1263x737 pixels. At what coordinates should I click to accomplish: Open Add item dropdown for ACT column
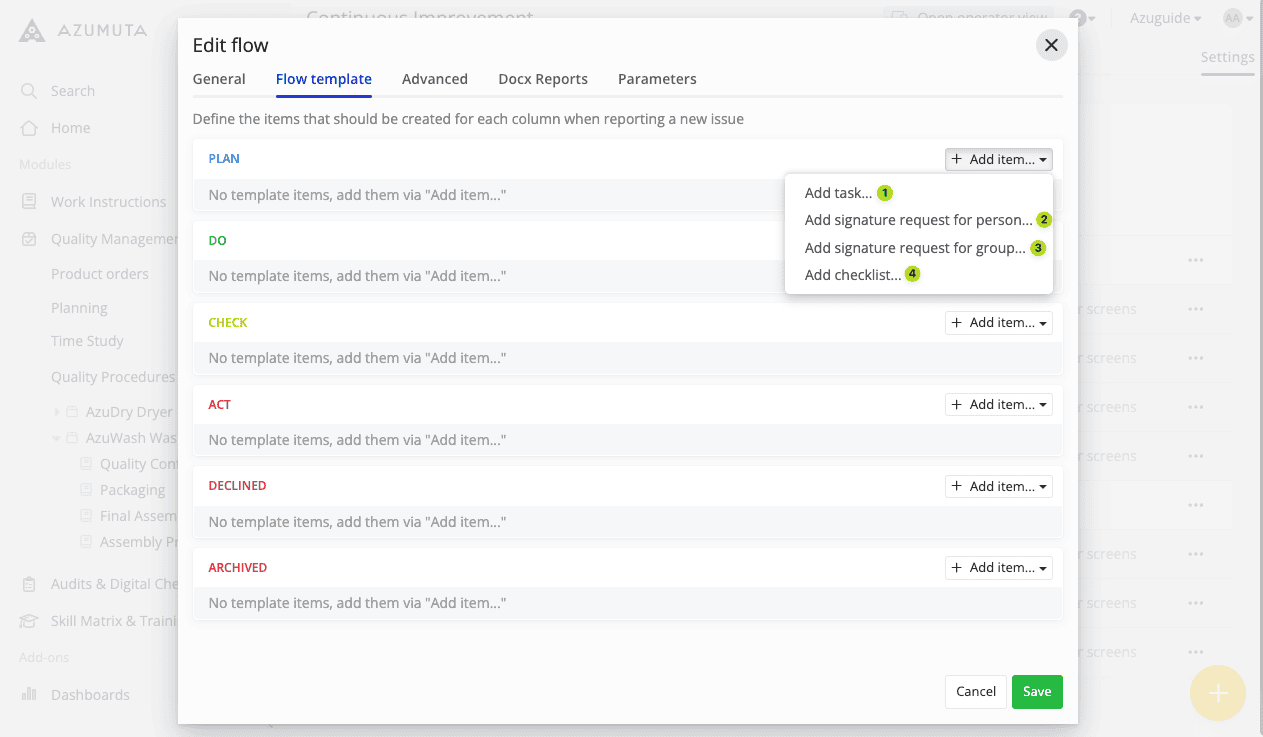998,405
